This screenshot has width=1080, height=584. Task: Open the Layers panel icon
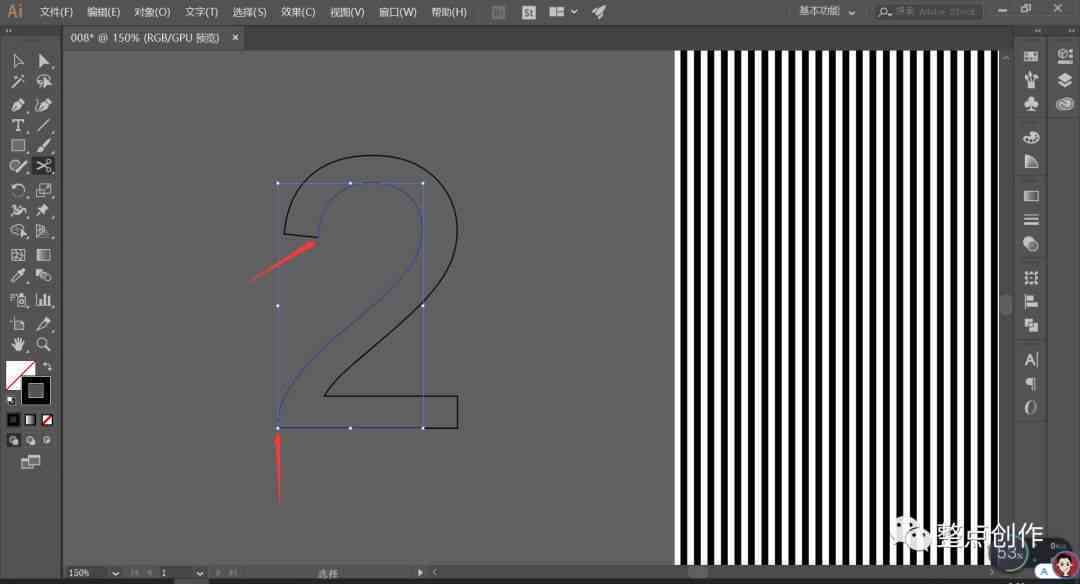[x=1064, y=80]
